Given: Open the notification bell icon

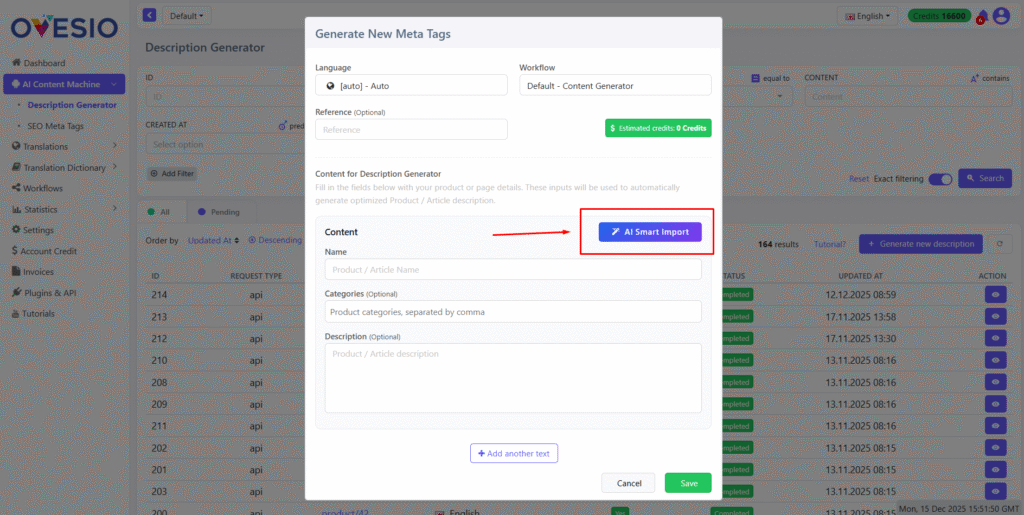Looking at the screenshot, I should point(983,16).
